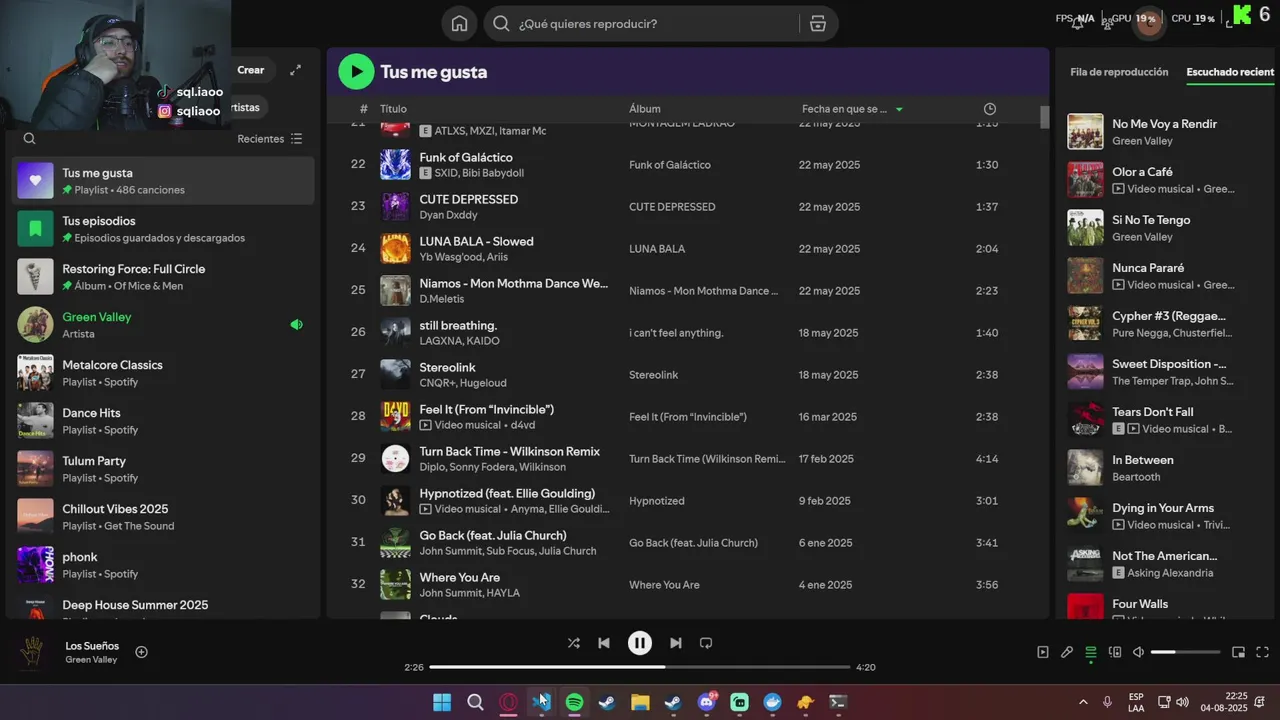The height and width of the screenshot is (720, 1280).
Task: Sort by the Título column header
Action: point(393,109)
